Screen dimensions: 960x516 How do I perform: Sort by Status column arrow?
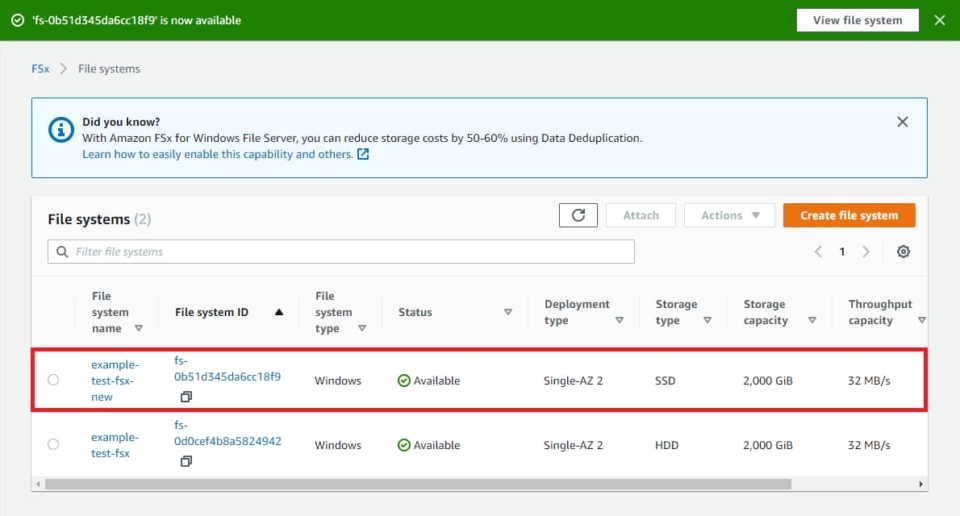[508, 312]
